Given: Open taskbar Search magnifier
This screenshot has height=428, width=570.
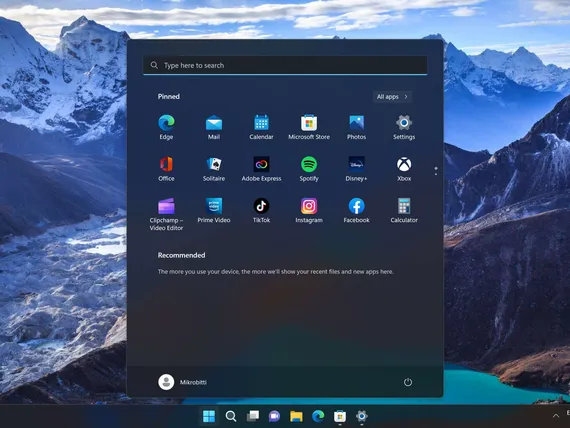Looking at the screenshot, I should coord(231,416).
